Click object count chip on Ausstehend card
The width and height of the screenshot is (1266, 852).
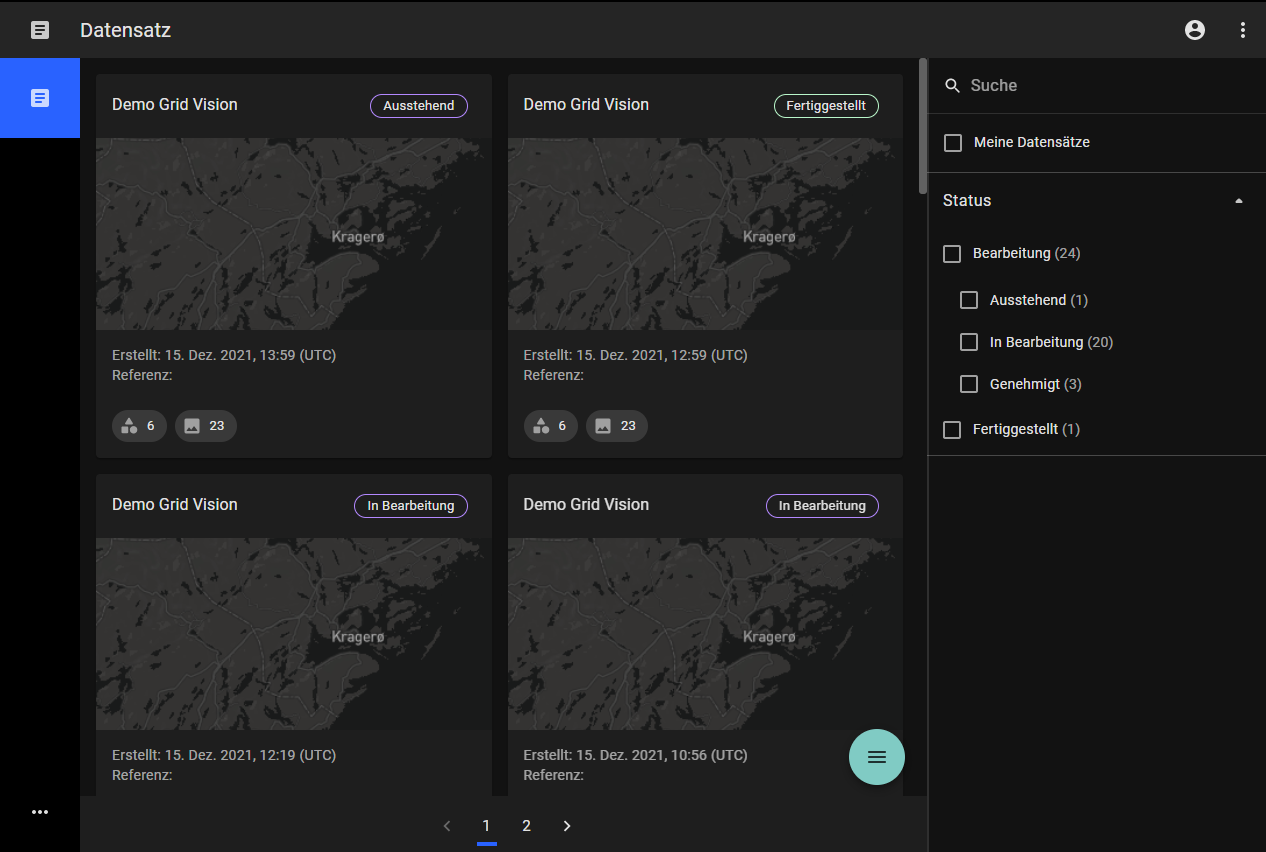click(139, 426)
